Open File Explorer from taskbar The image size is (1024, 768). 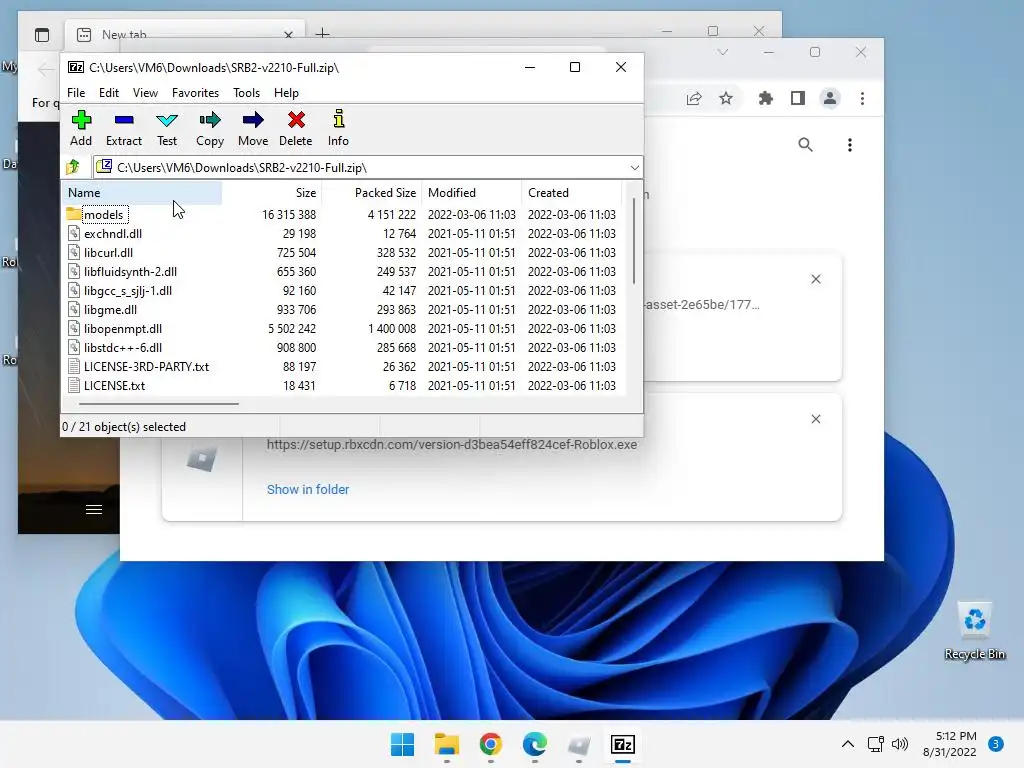pos(447,744)
